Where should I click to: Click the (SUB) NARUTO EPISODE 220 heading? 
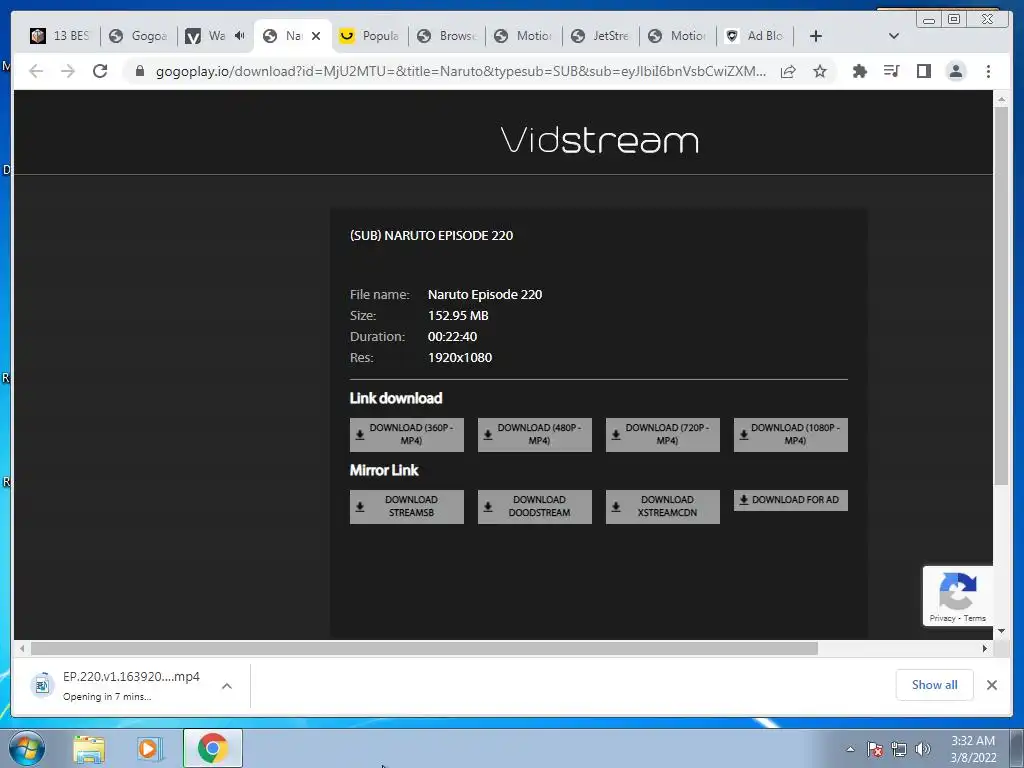[x=431, y=235]
